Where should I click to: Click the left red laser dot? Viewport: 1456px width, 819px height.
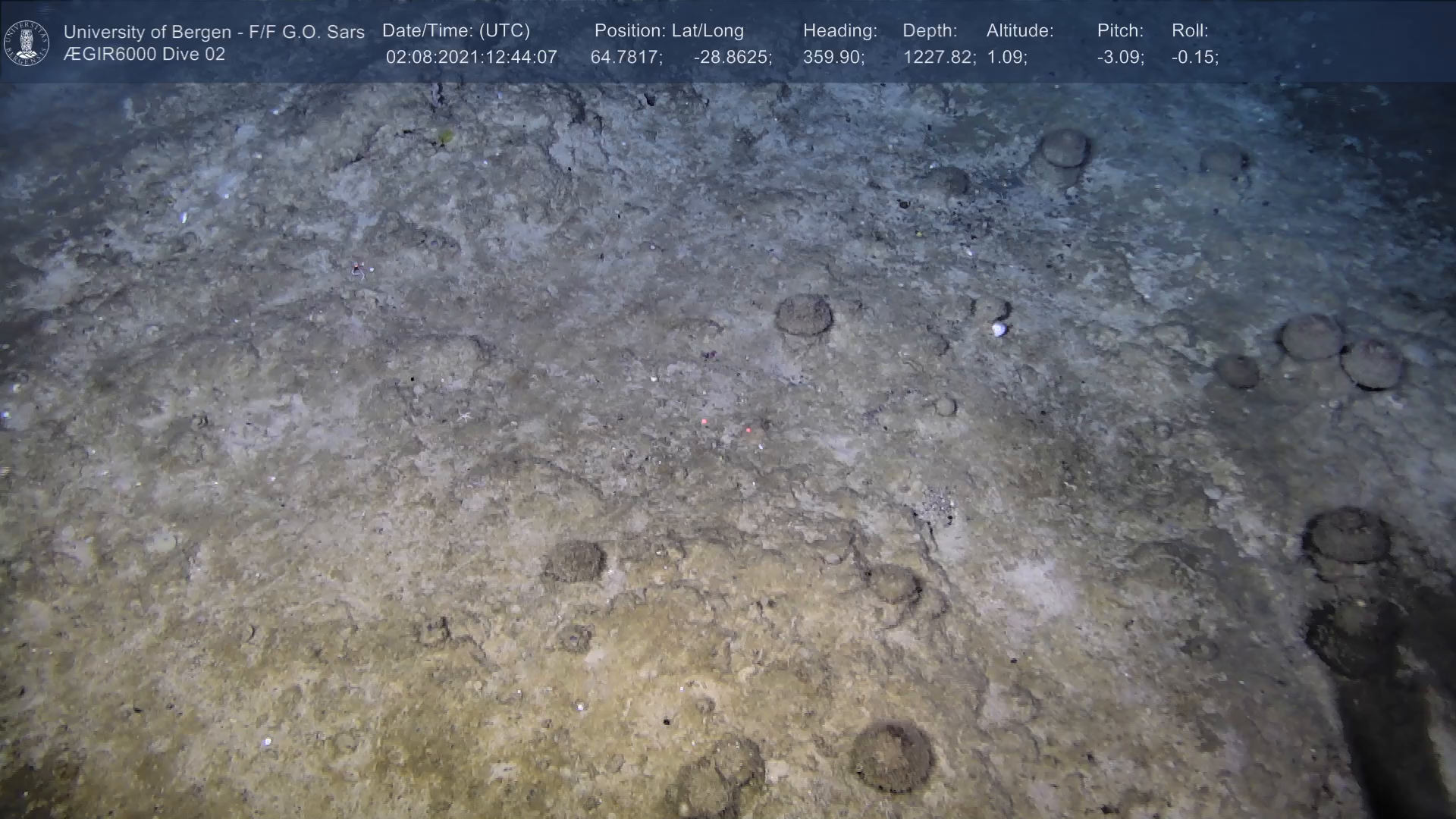click(x=704, y=421)
